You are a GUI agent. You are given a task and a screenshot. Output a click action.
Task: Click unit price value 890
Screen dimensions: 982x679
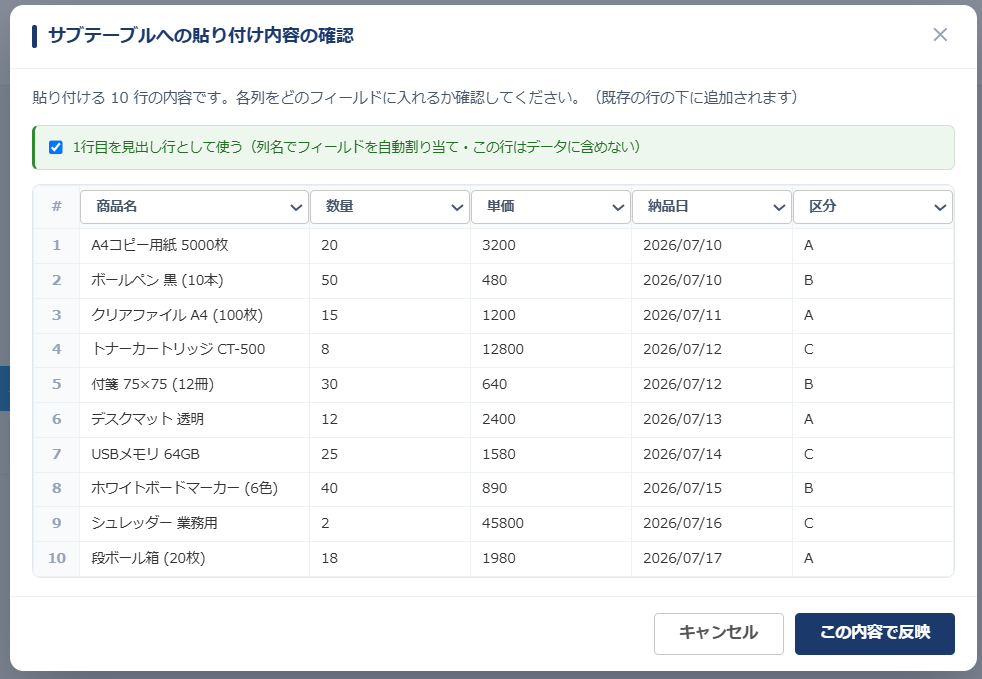click(x=495, y=489)
